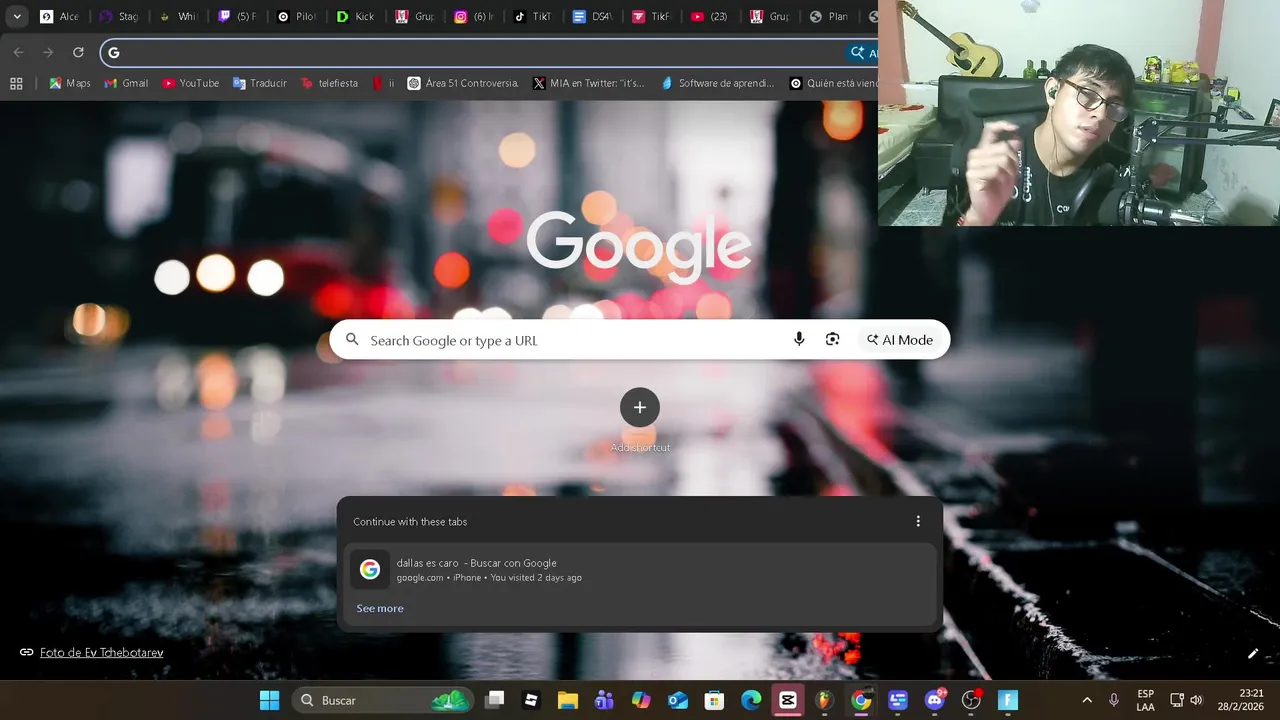Open the apps grid in bookmarks bar

[16, 83]
